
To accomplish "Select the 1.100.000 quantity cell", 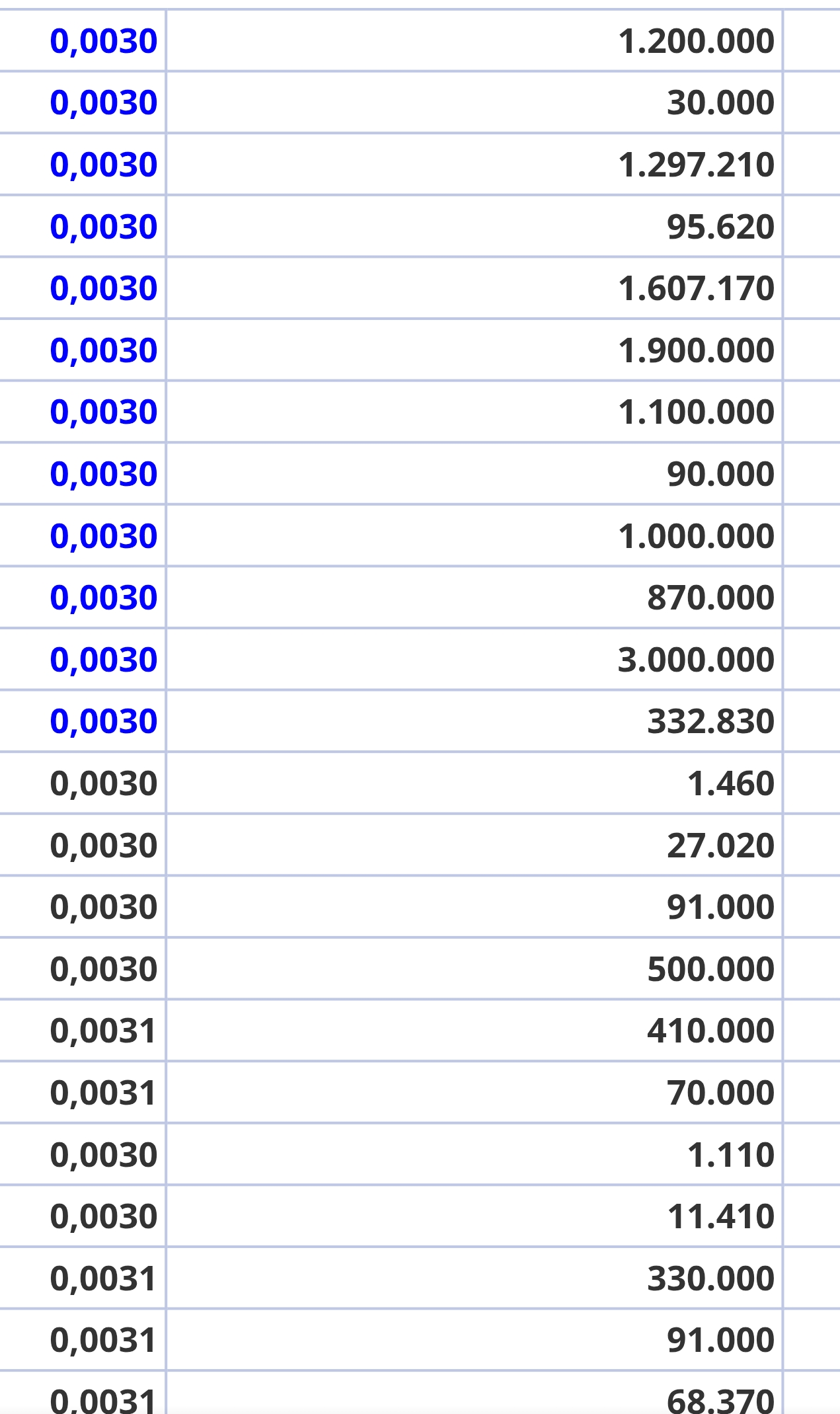I will (475, 412).
